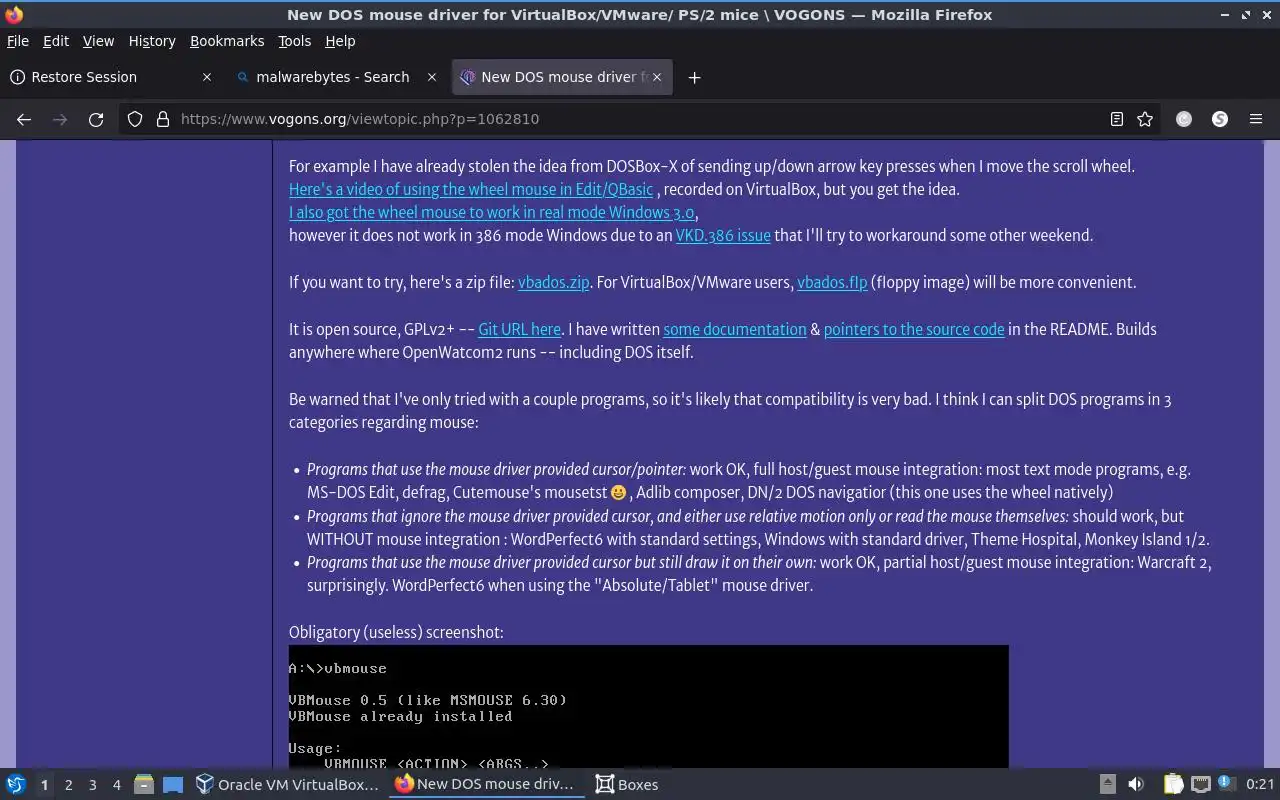1280x800 pixels.
Task: Click the clipboard tray icon
Action: (x=1173, y=784)
